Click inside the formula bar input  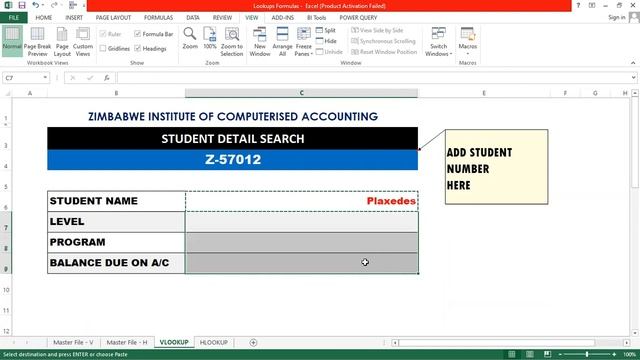[x=374, y=78]
